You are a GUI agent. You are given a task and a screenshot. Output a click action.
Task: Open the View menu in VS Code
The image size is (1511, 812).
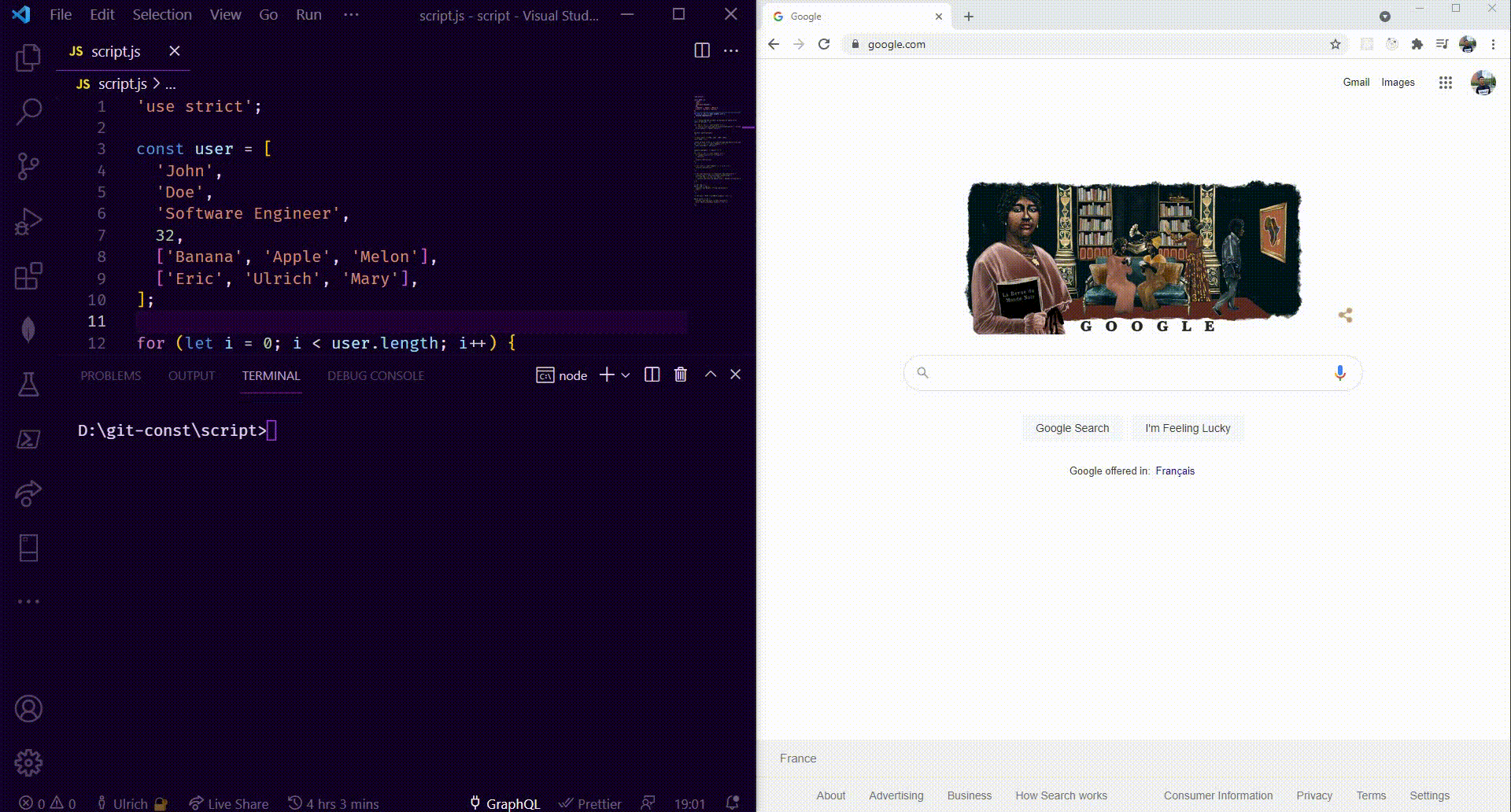coord(226,14)
